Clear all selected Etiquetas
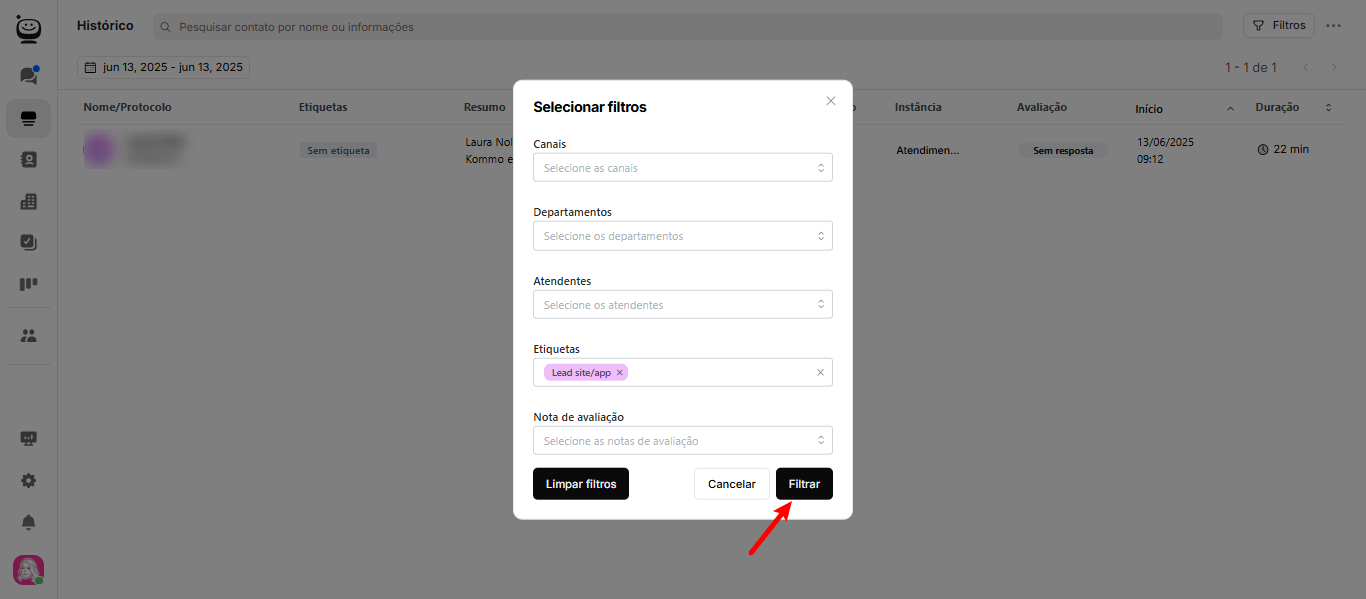 [820, 373]
